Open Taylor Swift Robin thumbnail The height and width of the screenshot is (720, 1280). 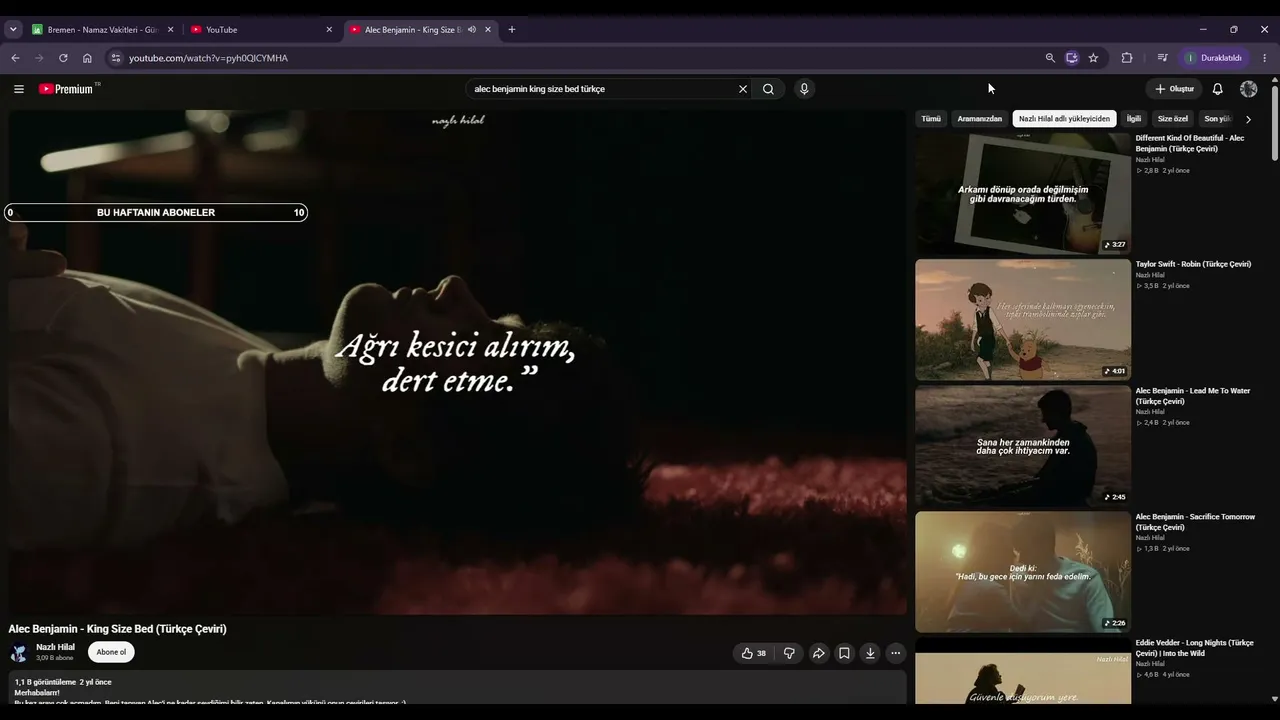point(1023,320)
